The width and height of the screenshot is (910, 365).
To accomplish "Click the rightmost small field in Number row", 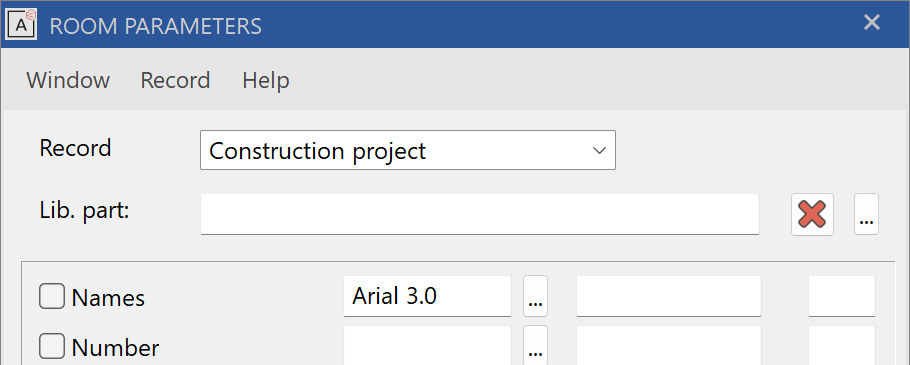I will [842, 345].
